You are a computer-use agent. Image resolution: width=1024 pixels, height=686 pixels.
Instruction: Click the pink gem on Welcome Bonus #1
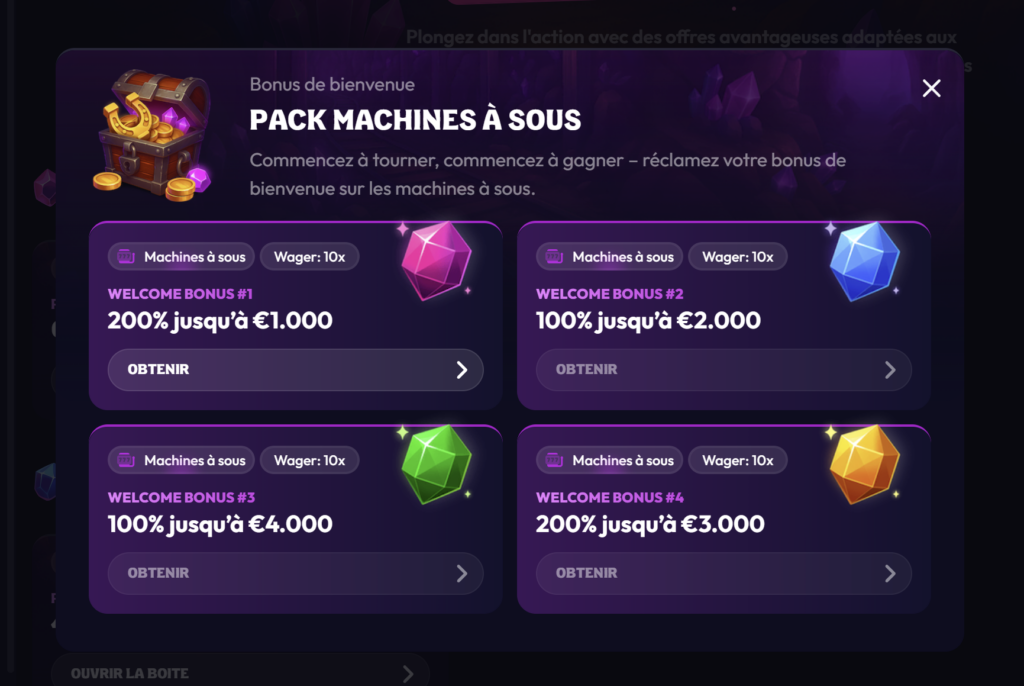435,260
